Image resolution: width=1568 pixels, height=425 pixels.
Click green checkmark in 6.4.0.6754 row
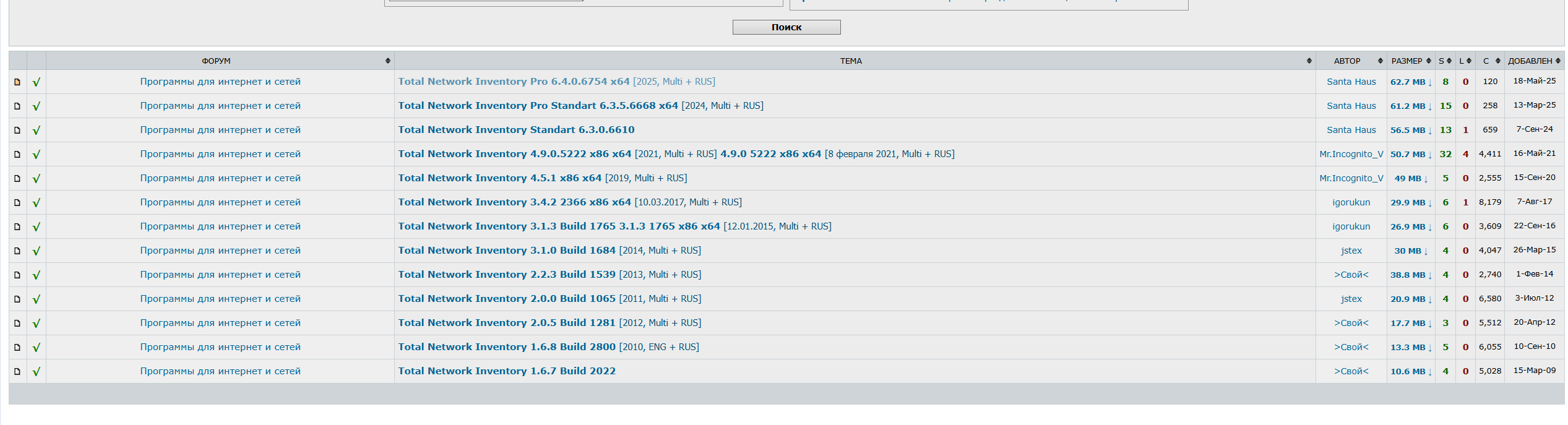tap(37, 82)
